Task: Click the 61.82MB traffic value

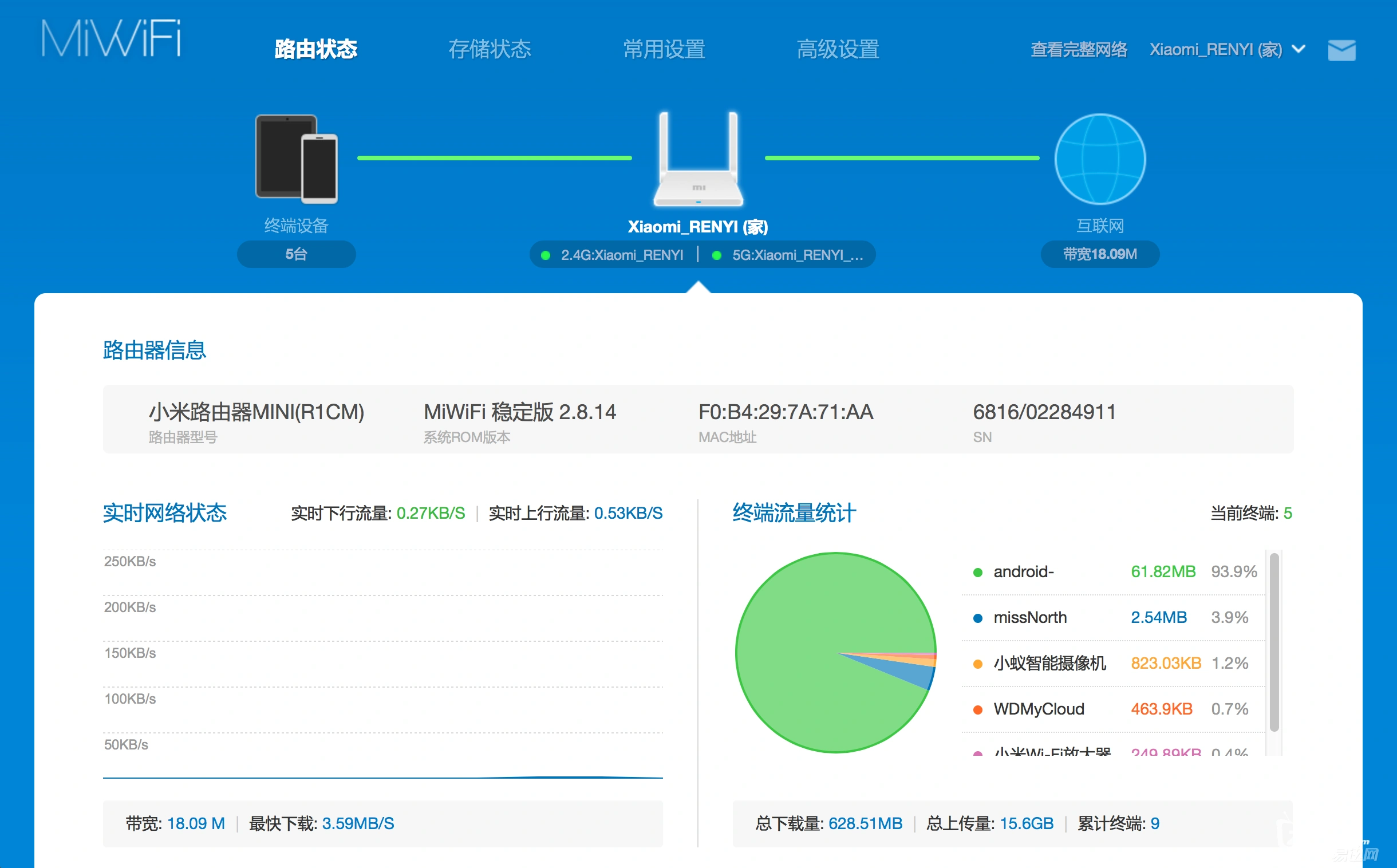Action: tap(1163, 572)
